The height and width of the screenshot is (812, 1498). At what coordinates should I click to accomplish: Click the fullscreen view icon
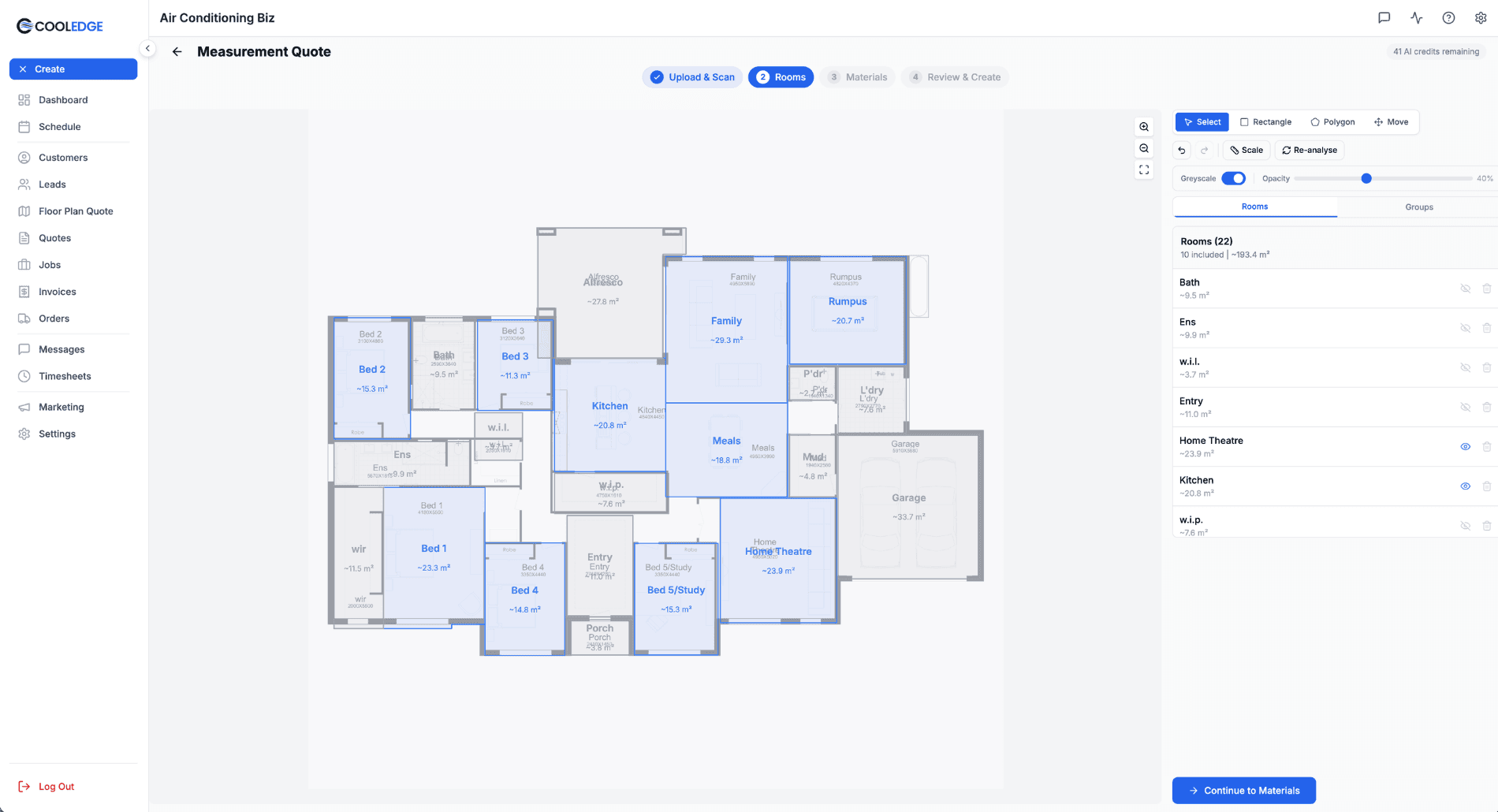tap(1144, 169)
